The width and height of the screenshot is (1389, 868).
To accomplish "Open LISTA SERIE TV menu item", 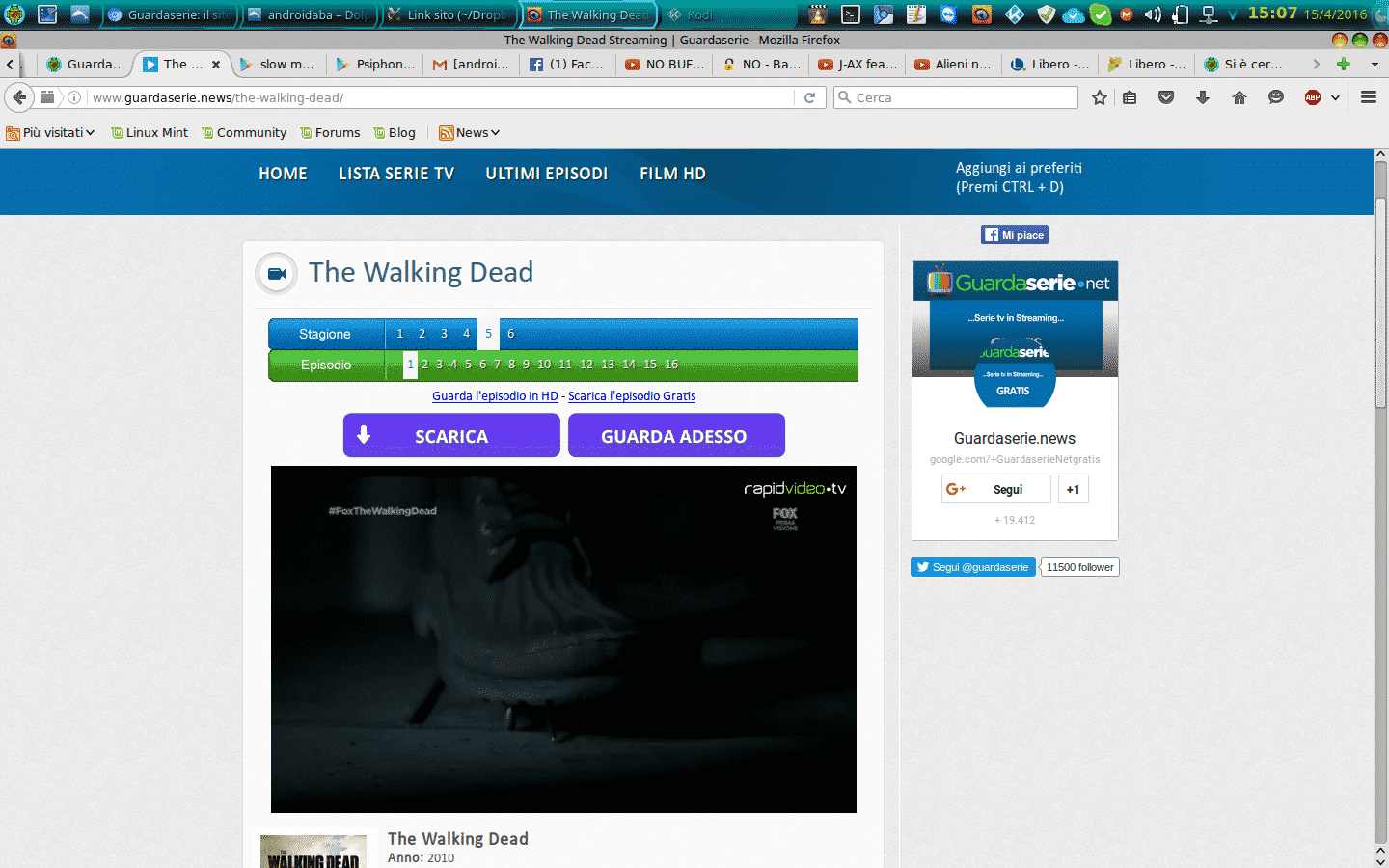I will click(396, 174).
